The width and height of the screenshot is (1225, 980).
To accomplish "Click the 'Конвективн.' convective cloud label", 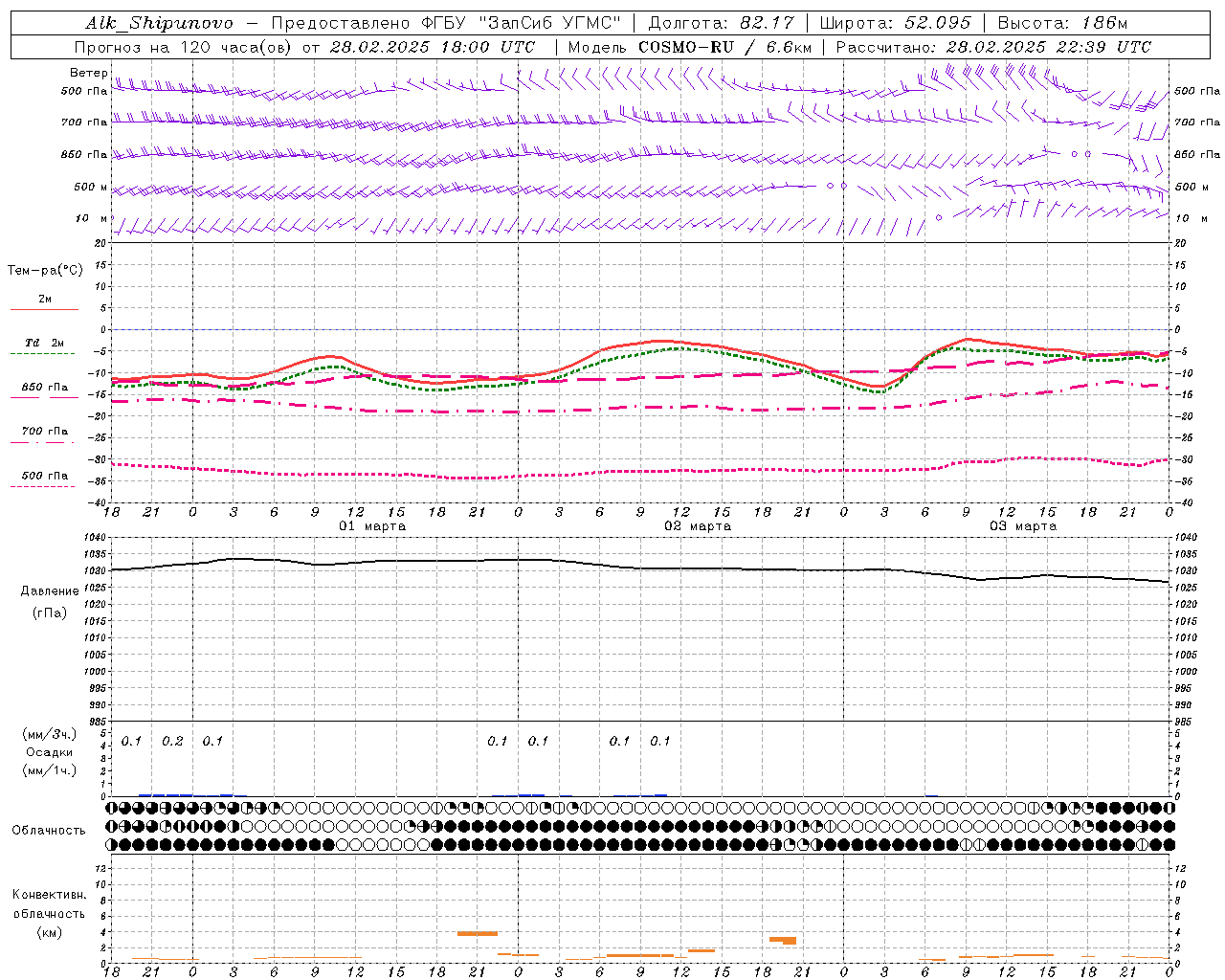I will pyautogui.click(x=49, y=895).
